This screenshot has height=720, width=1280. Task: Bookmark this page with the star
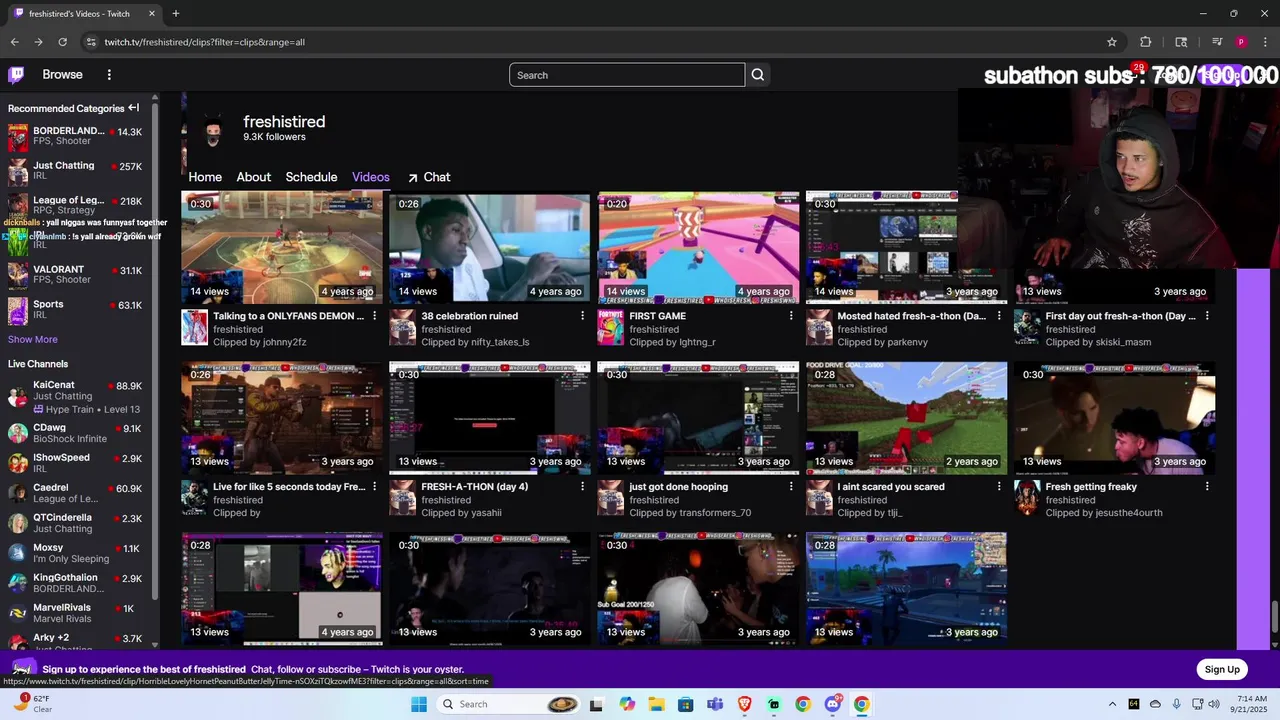1112,42
